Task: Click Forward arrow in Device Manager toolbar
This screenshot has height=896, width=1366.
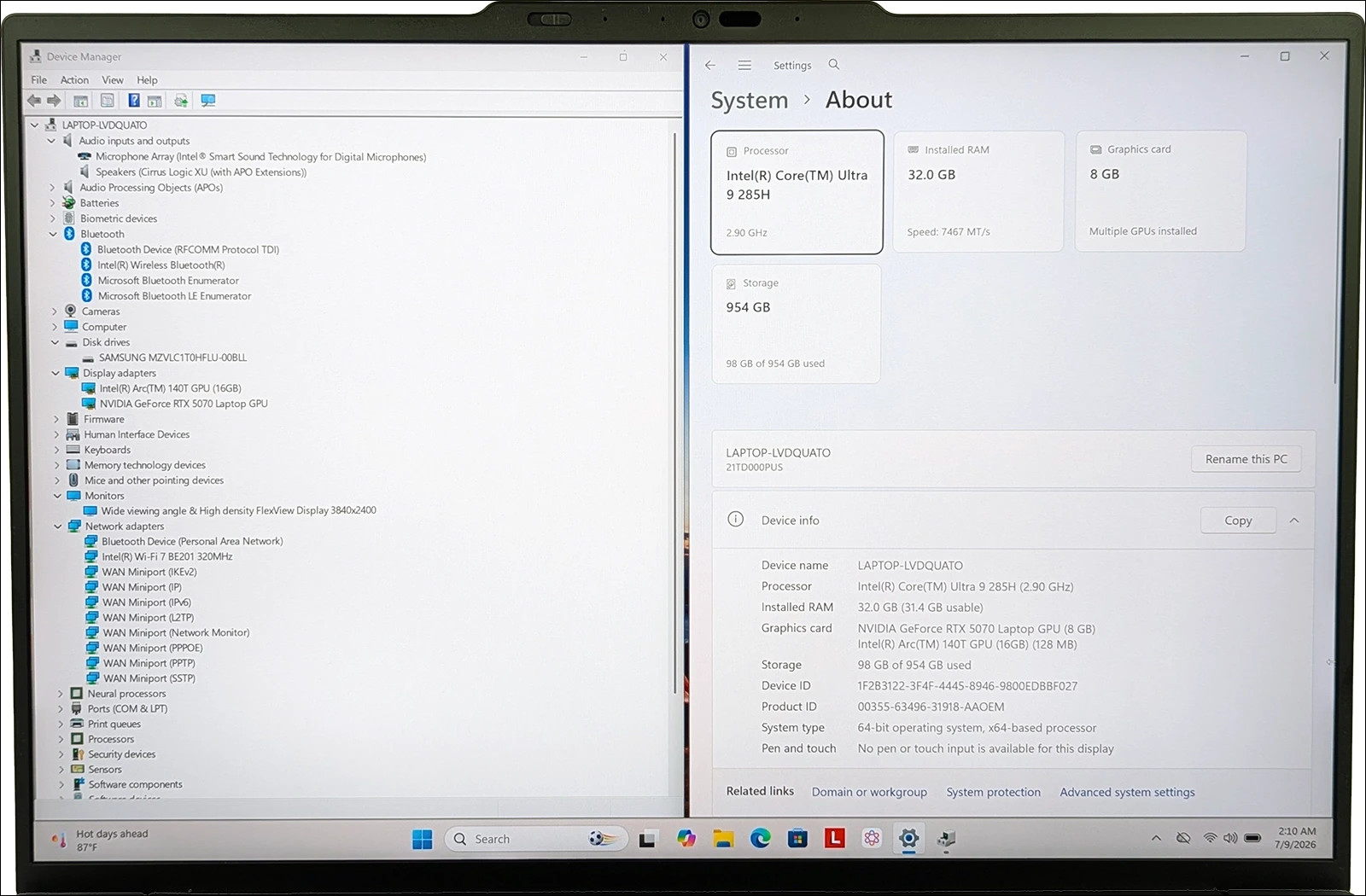Action: click(54, 101)
